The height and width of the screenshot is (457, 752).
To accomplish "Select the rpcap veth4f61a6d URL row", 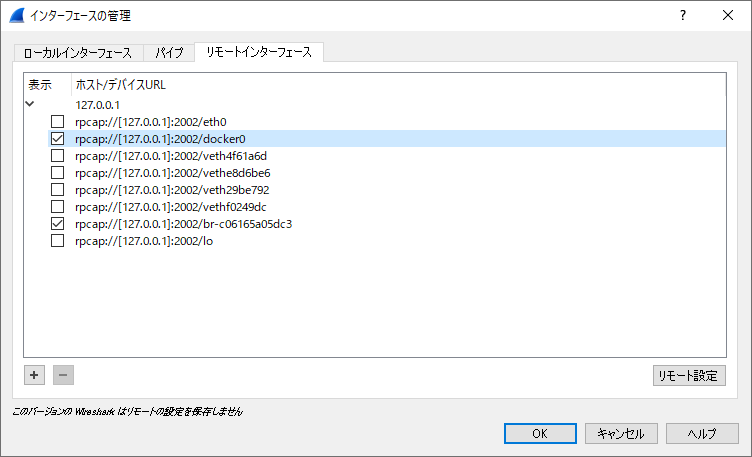I will (x=387, y=156).
